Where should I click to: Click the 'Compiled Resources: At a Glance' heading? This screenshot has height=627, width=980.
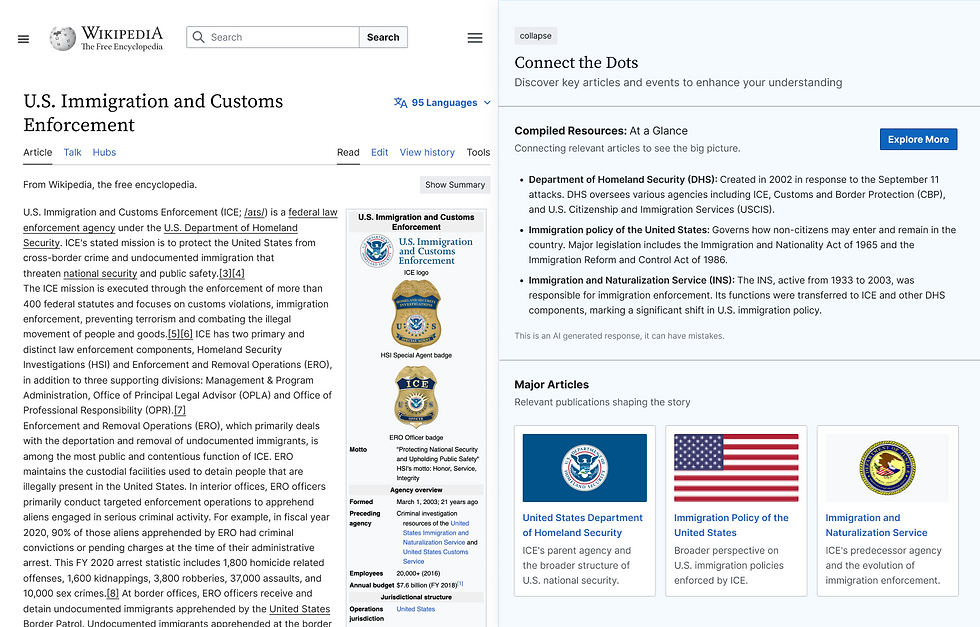click(601, 131)
